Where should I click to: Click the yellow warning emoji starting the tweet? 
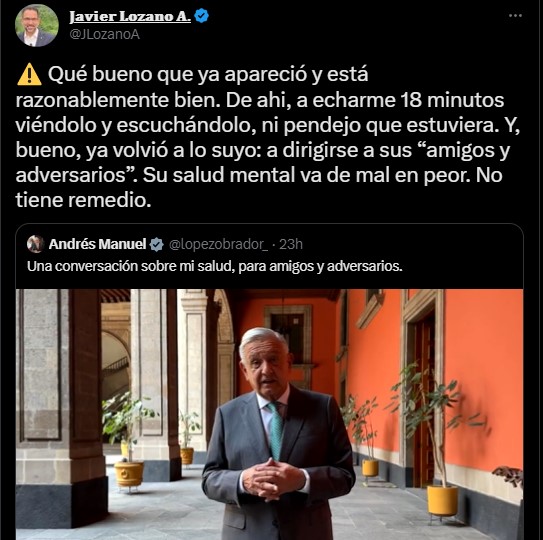pos(29,74)
